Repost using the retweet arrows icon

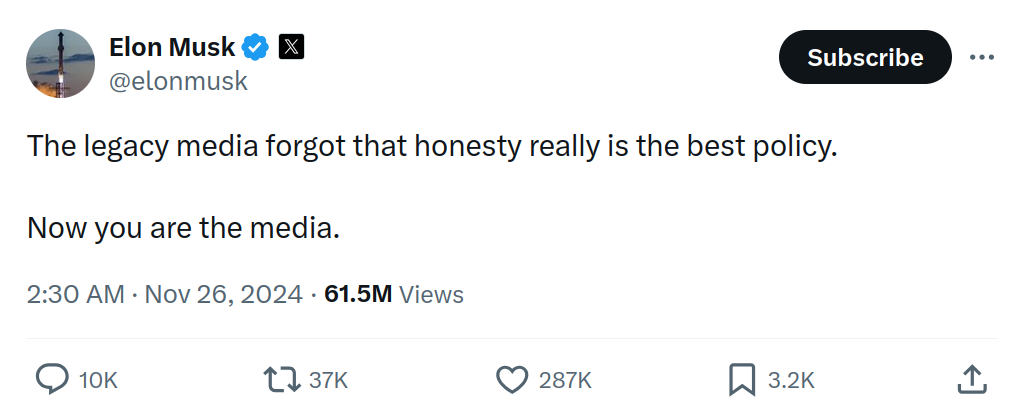click(x=282, y=379)
